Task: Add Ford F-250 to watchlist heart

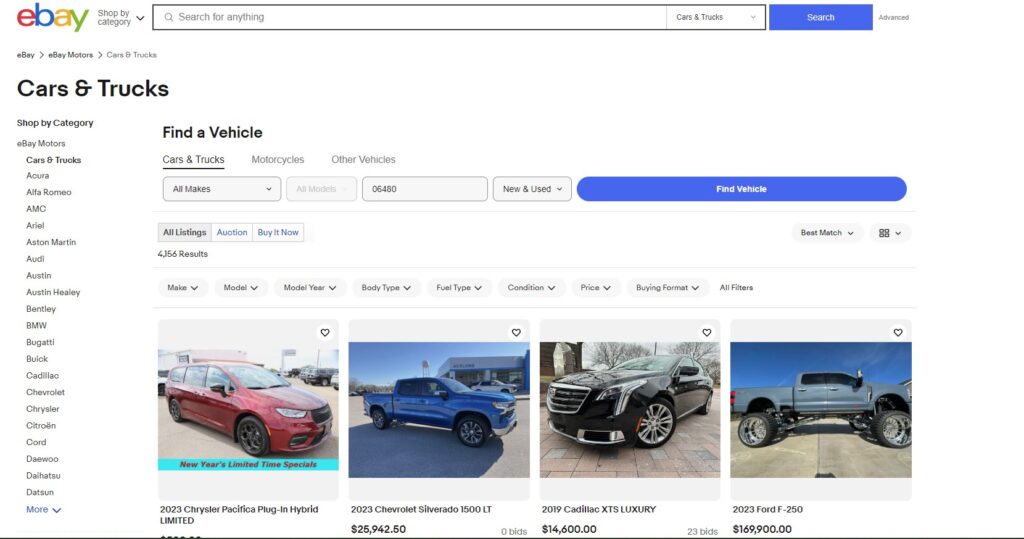Action: click(x=898, y=332)
